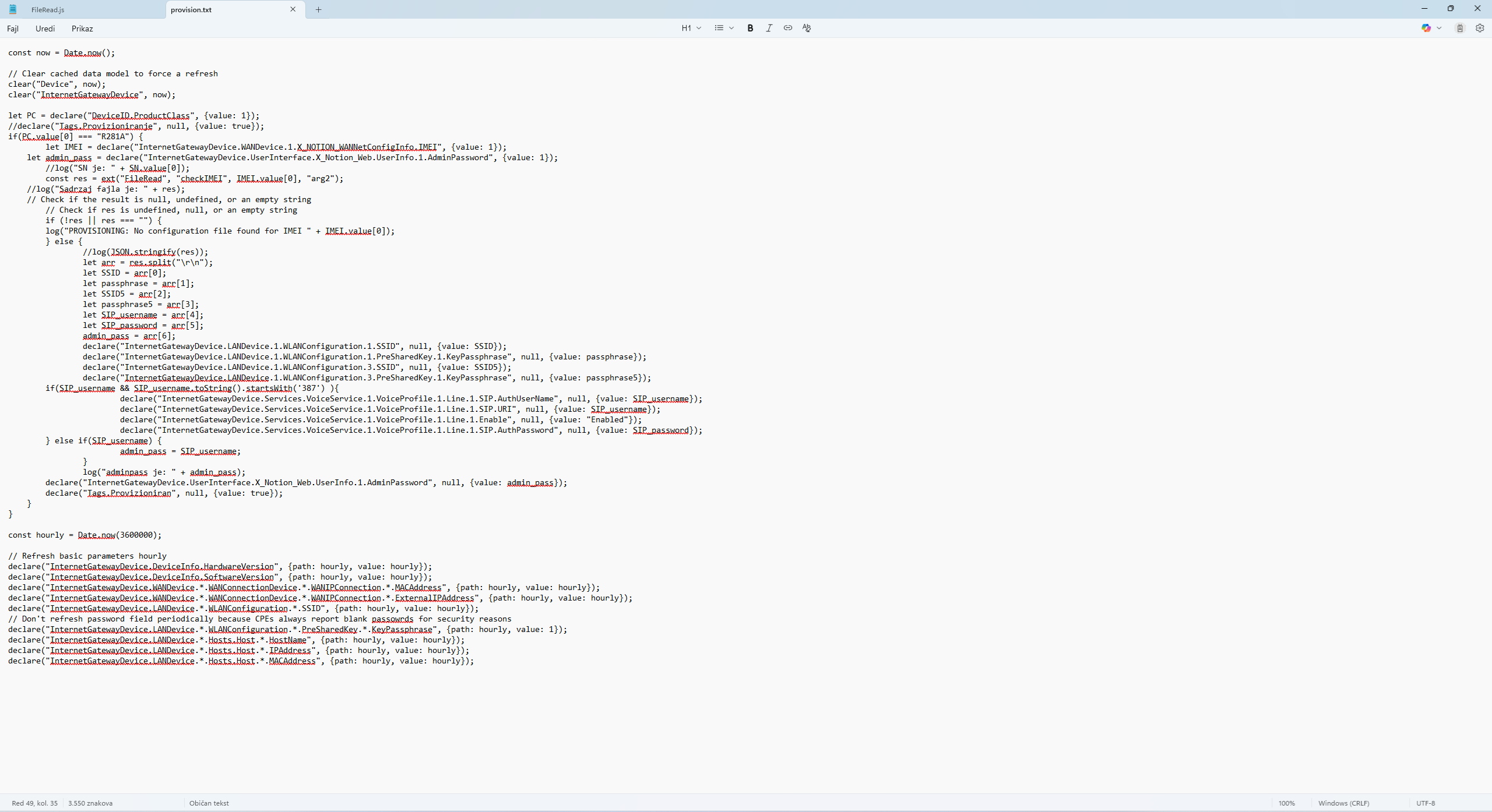The height and width of the screenshot is (812, 1492).
Task: Click the account icon beside settings
Action: click(x=1460, y=28)
